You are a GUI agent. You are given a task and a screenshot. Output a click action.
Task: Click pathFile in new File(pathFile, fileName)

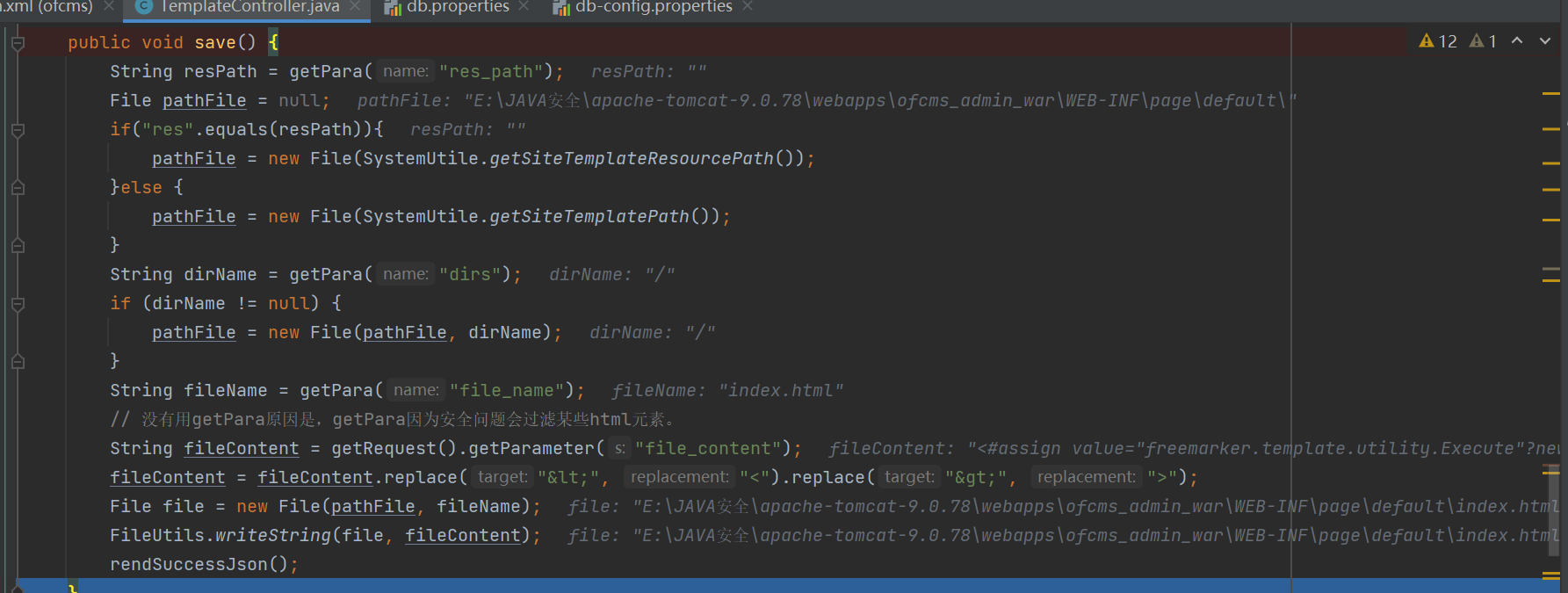coord(372,506)
